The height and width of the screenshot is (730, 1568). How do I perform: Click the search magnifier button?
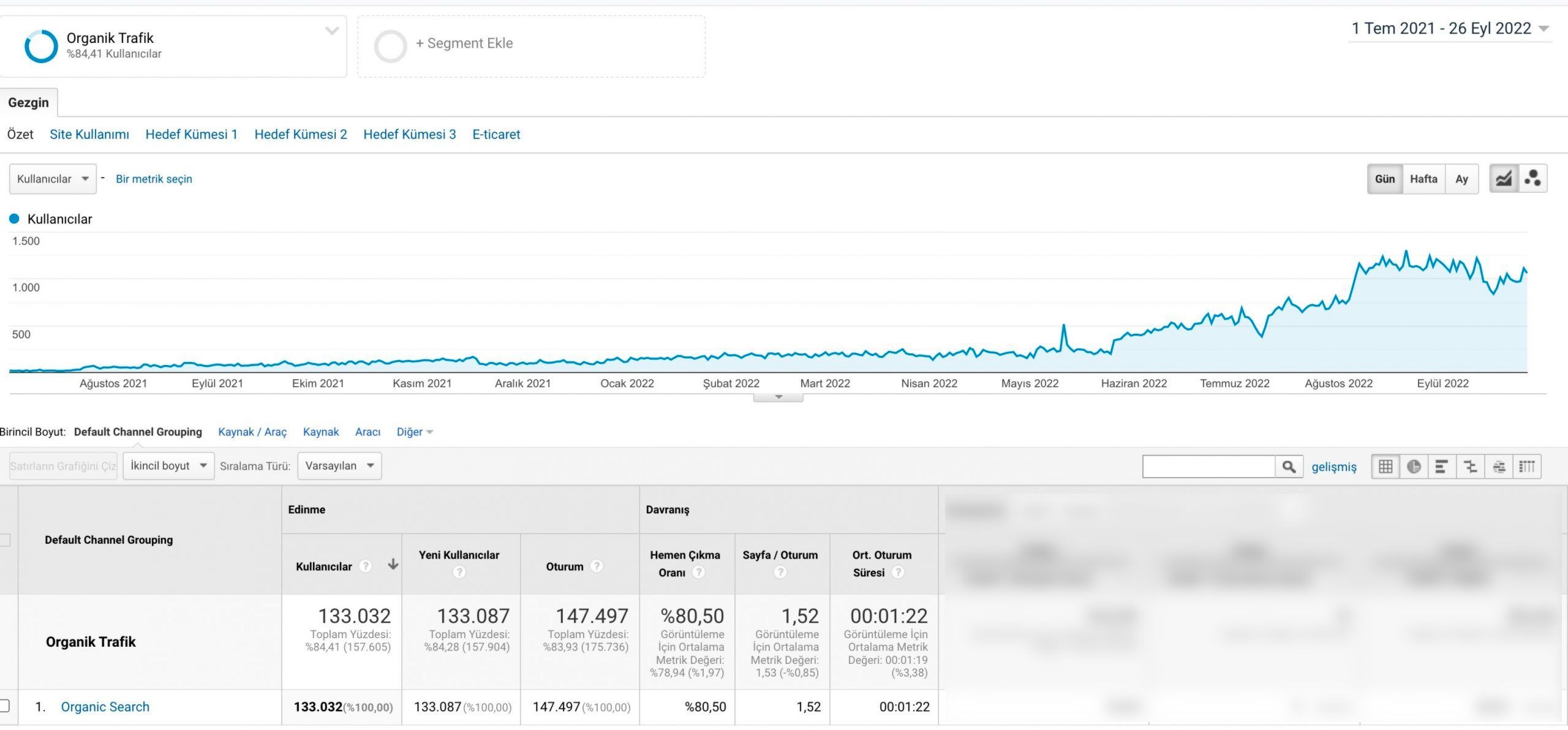1289,467
